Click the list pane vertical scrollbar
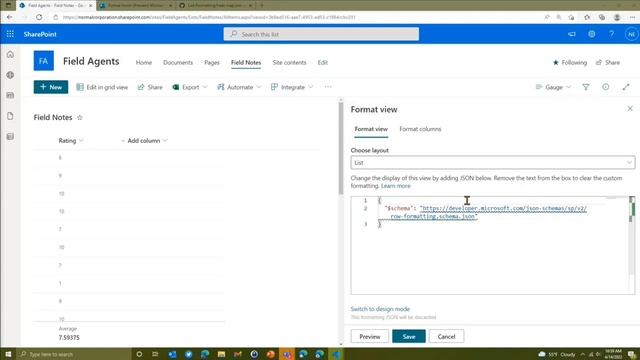 pyautogui.click(x=341, y=148)
